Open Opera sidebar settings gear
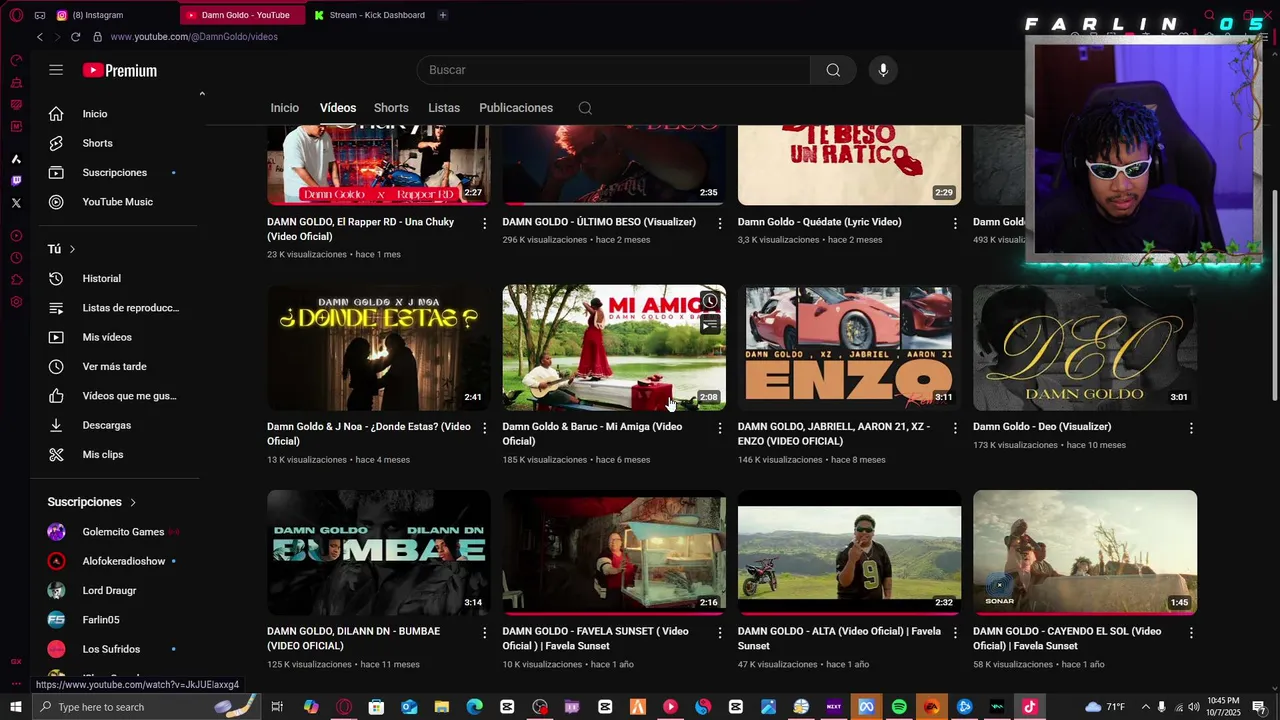This screenshot has width=1280, height=720. [16, 302]
